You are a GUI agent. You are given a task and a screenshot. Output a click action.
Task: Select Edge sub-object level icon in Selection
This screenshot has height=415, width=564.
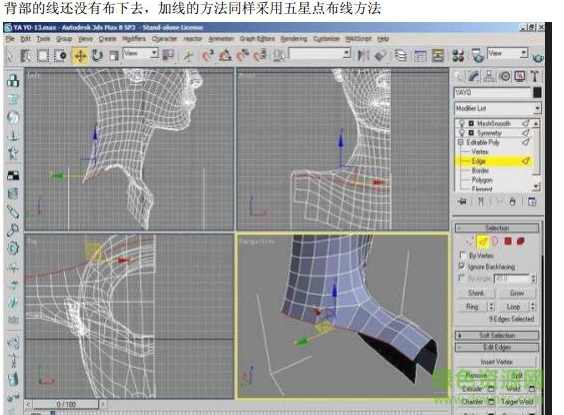pos(482,242)
